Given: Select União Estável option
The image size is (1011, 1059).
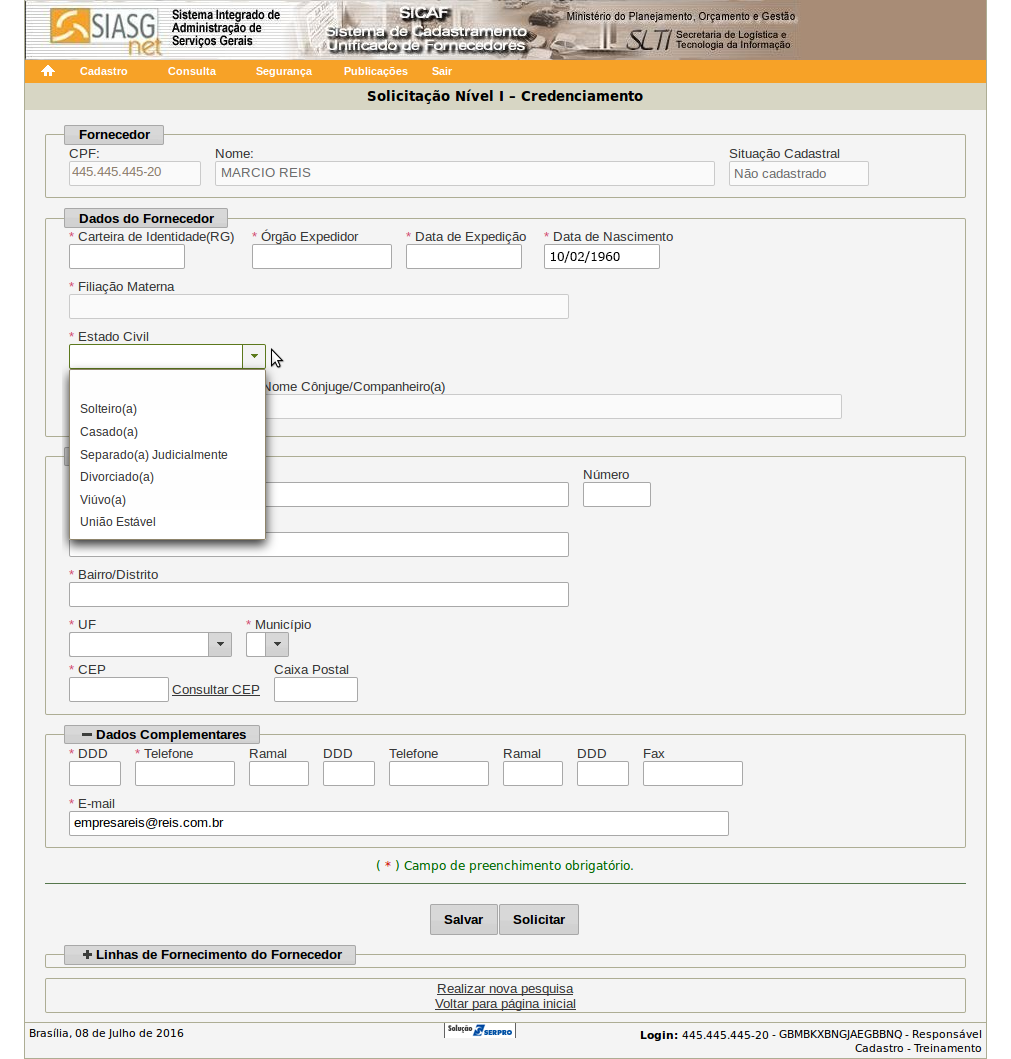Looking at the screenshot, I should (167, 521).
